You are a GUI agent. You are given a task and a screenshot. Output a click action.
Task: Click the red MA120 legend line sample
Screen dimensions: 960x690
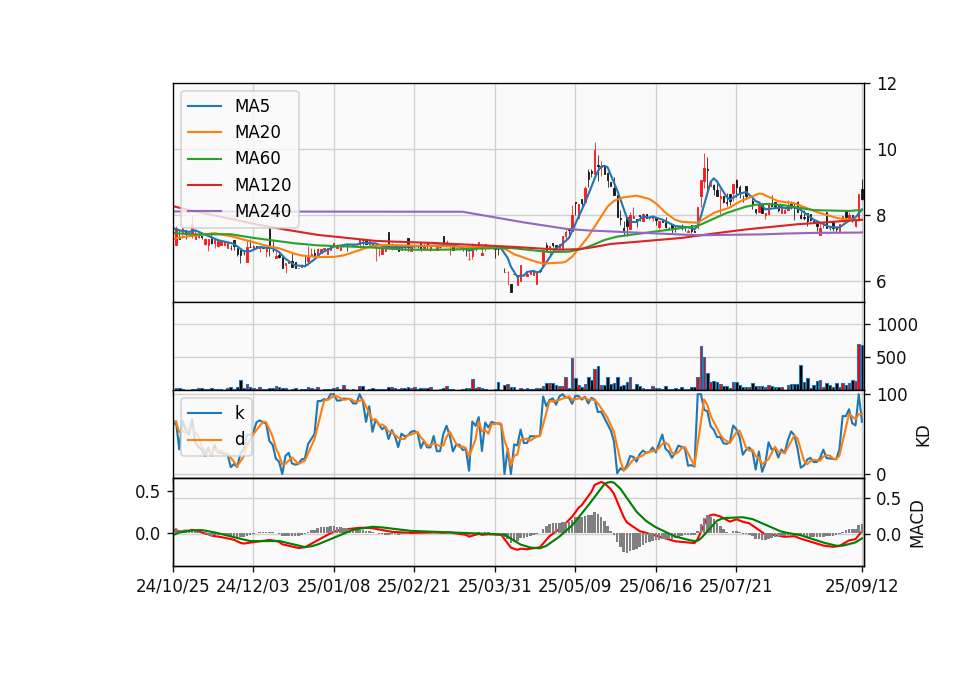click(x=204, y=185)
